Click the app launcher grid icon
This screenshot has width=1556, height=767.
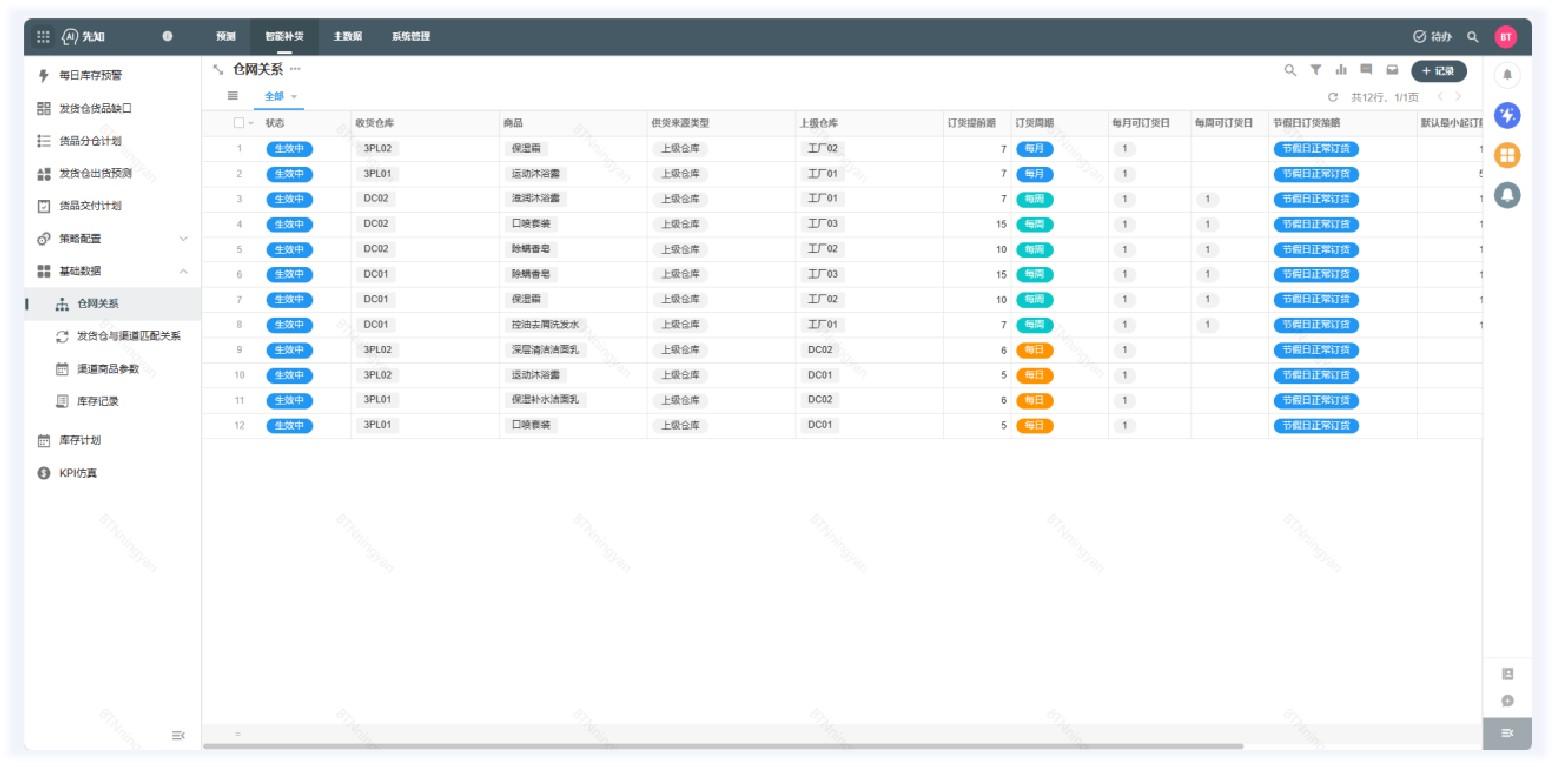pos(43,37)
